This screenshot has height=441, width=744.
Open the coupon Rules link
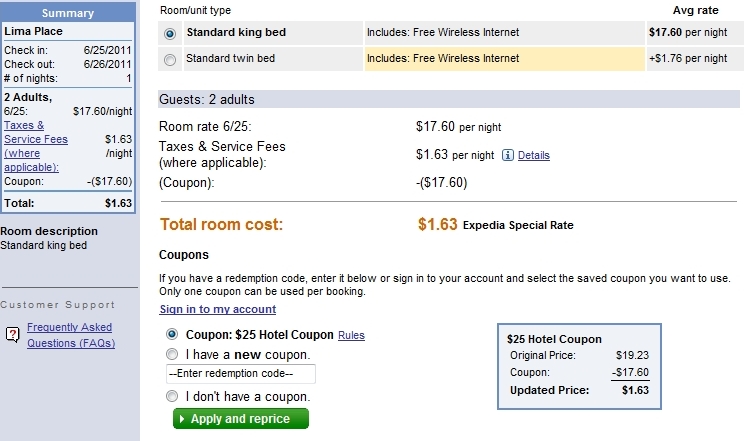351,335
